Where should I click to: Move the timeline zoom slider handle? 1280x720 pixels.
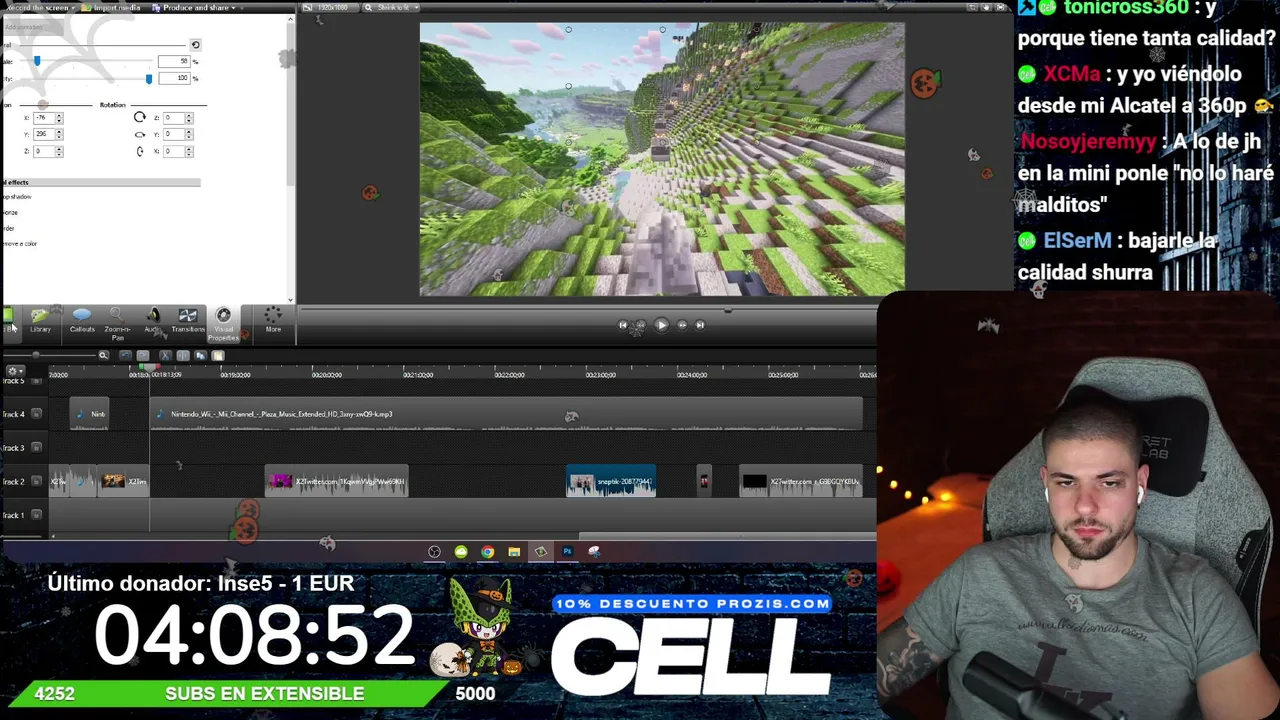[36, 355]
